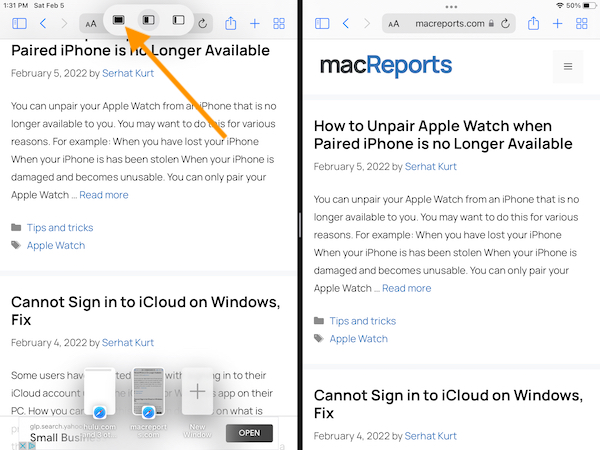The image size is (600, 450).
Task: Tap the macreports.com address field
Action: pos(450,24)
